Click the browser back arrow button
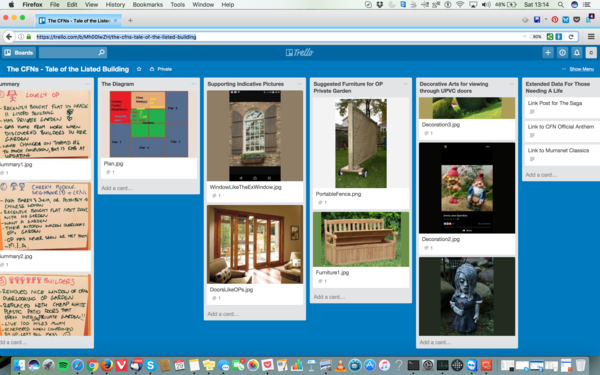This screenshot has height=375, width=600. (x=9, y=37)
